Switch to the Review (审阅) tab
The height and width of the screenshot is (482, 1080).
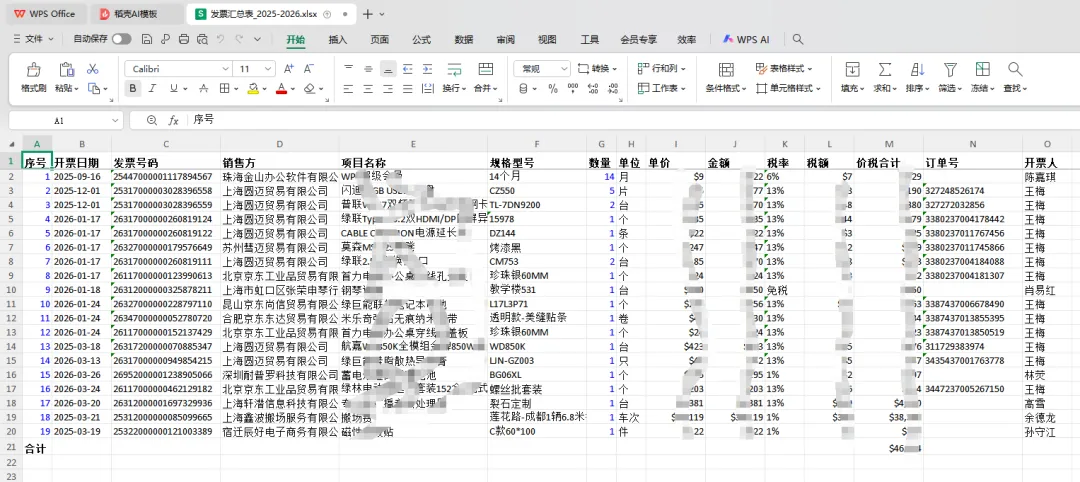click(x=506, y=39)
